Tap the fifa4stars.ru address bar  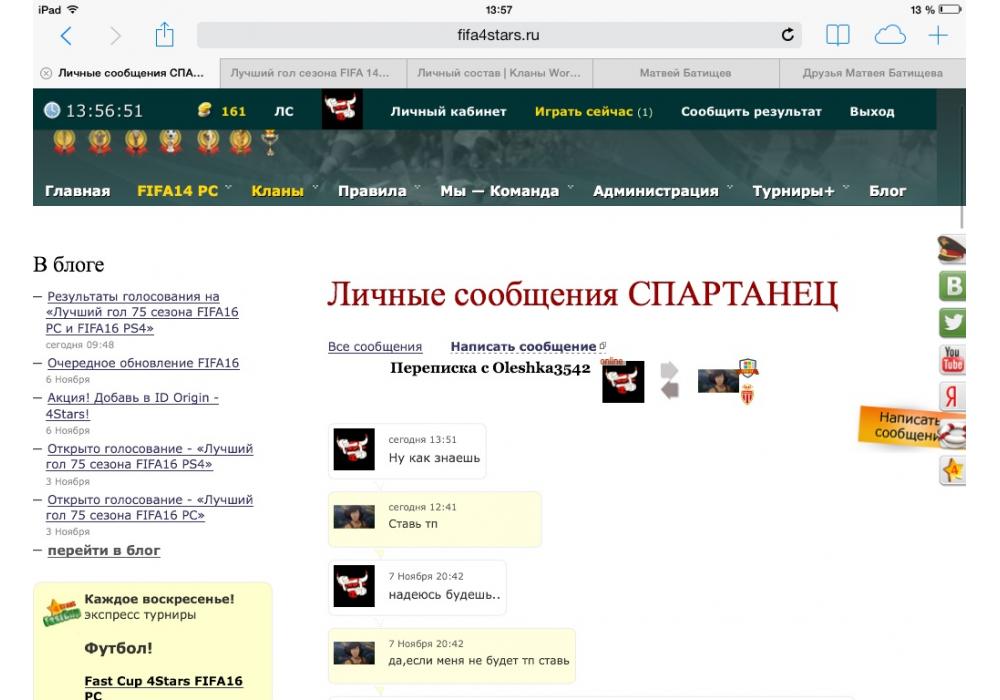[x=498, y=36]
